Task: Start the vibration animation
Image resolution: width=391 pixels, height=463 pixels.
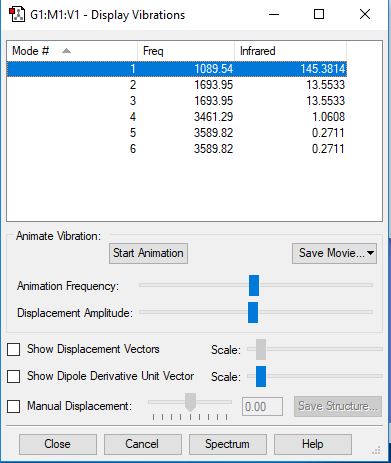Action: (148, 253)
